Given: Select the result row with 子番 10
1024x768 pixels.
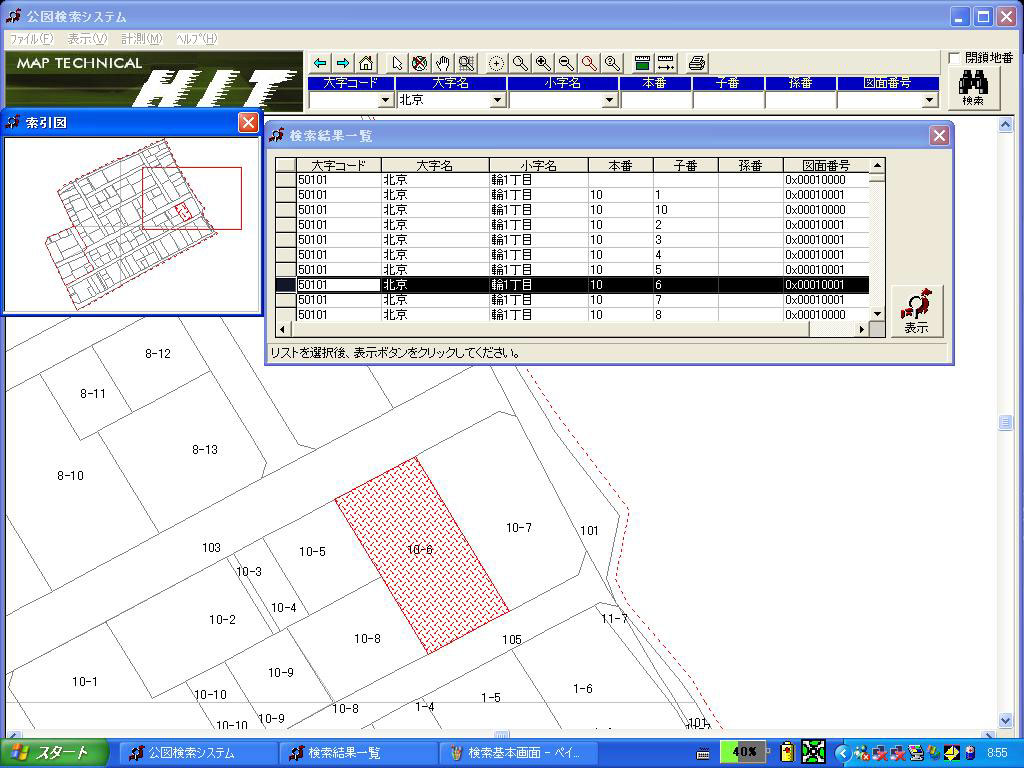Looking at the screenshot, I should [572, 210].
